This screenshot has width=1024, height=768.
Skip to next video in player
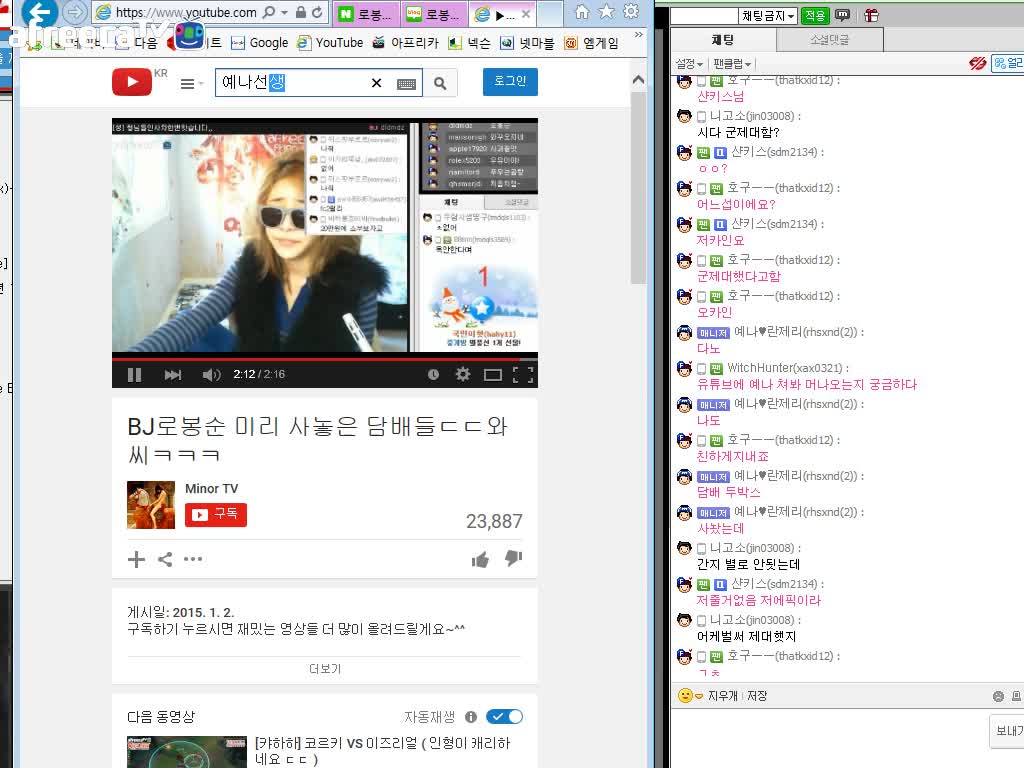click(172, 375)
